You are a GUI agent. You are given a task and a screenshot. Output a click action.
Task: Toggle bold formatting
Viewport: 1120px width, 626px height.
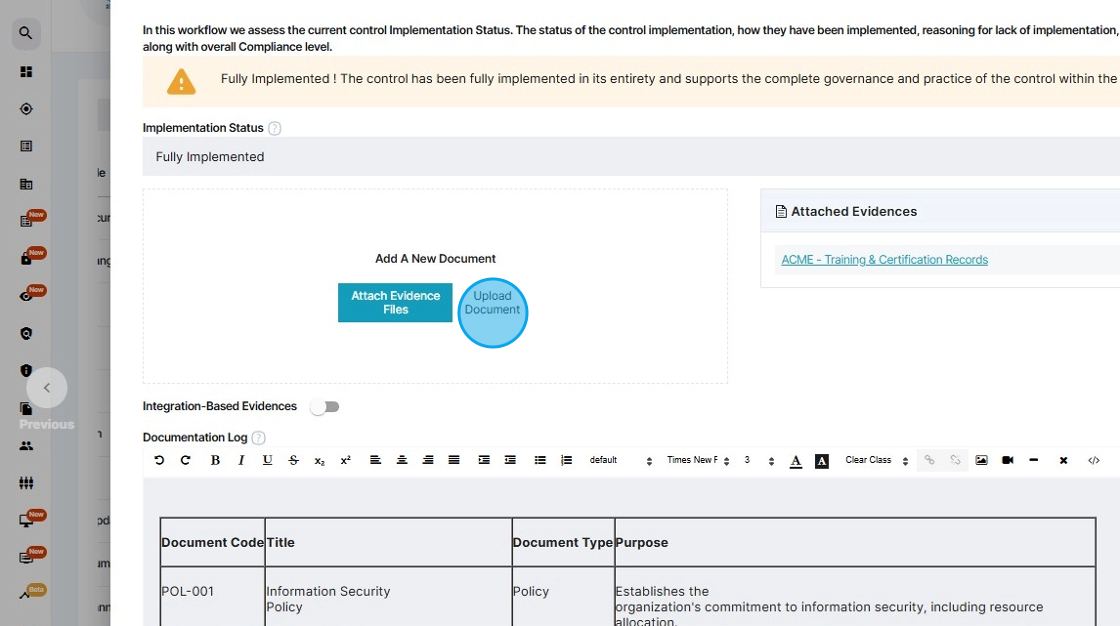click(215, 460)
